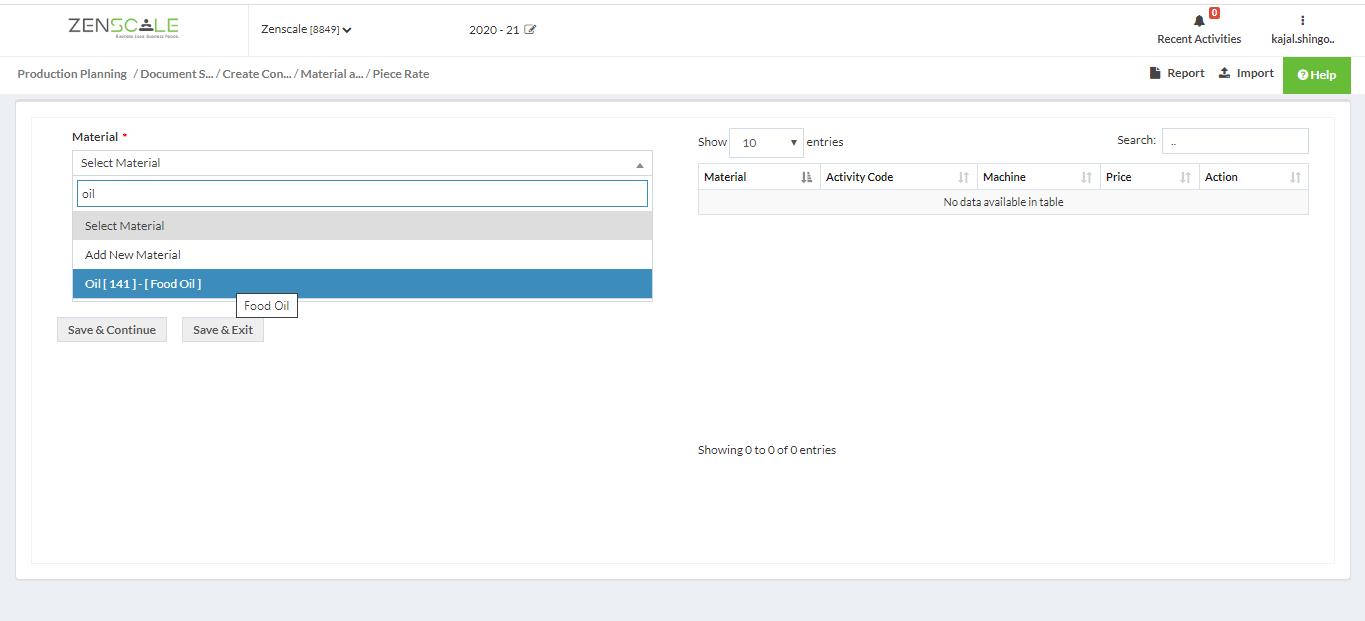Go to Create Con... breadcrumb
This screenshot has height=621, width=1365.
pos(257,74)
